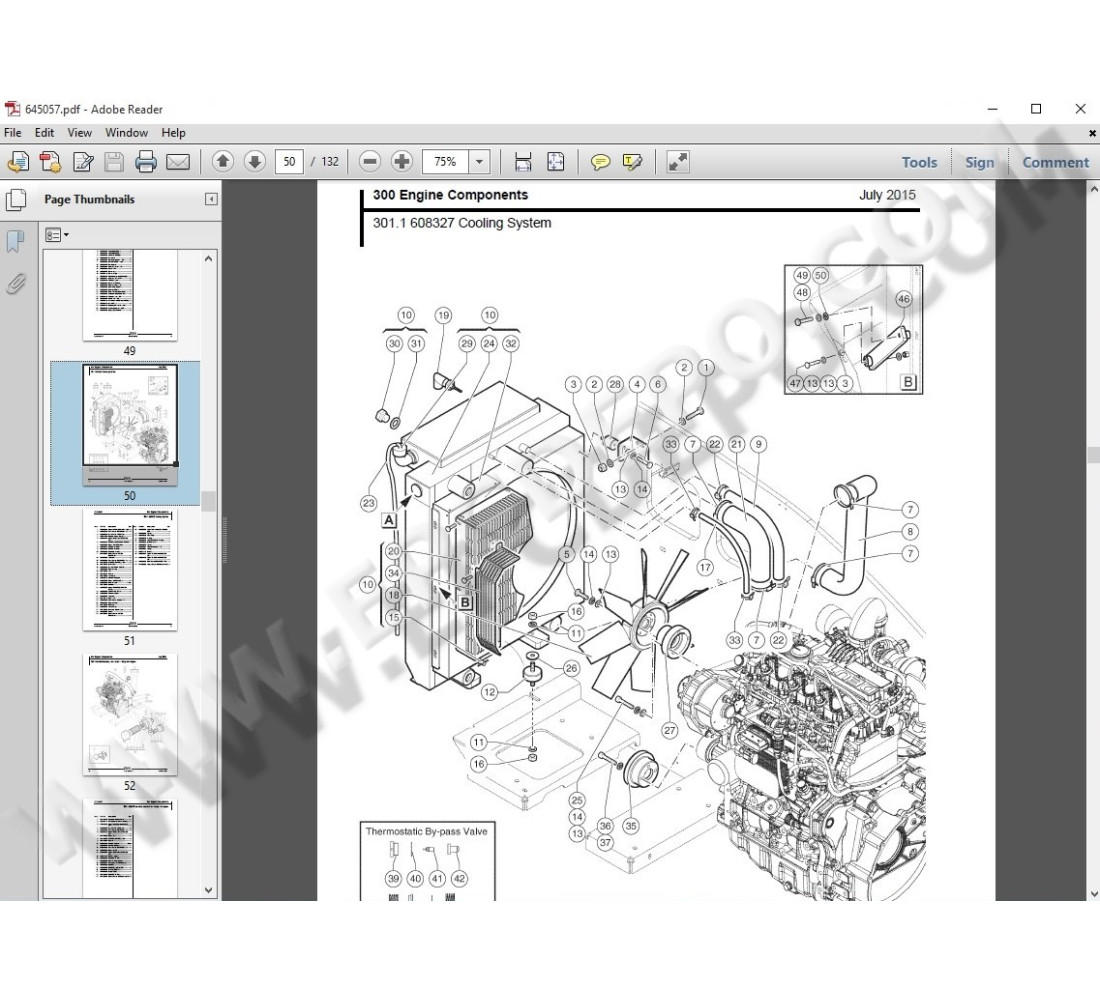Email the document via the envelope icon
1100x1000 pixels.
[x=176, y=161]
